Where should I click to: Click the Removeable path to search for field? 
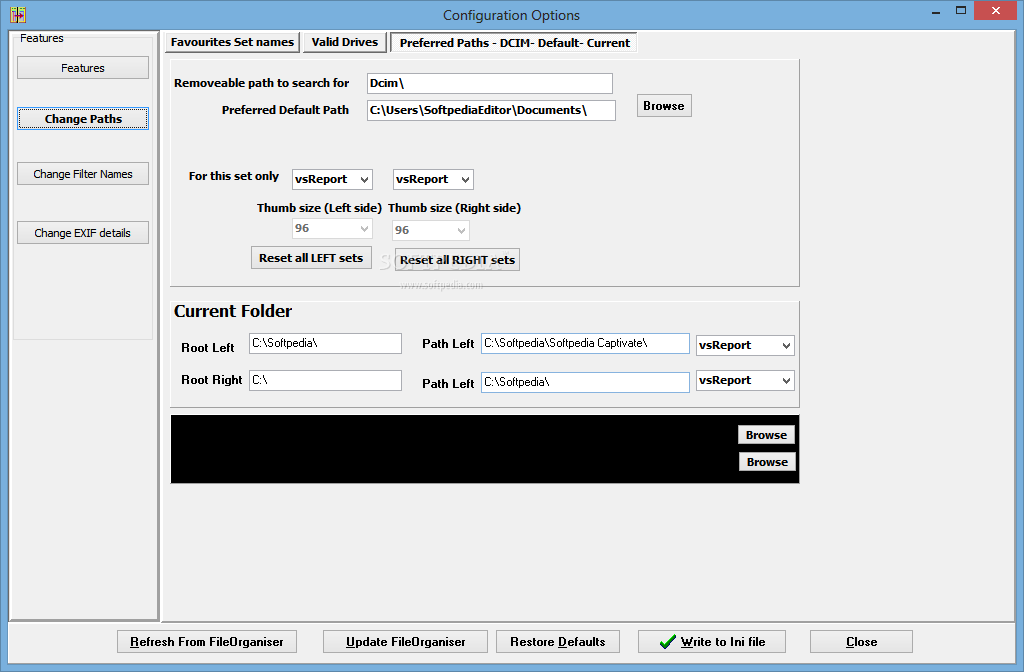pos(490,83)
